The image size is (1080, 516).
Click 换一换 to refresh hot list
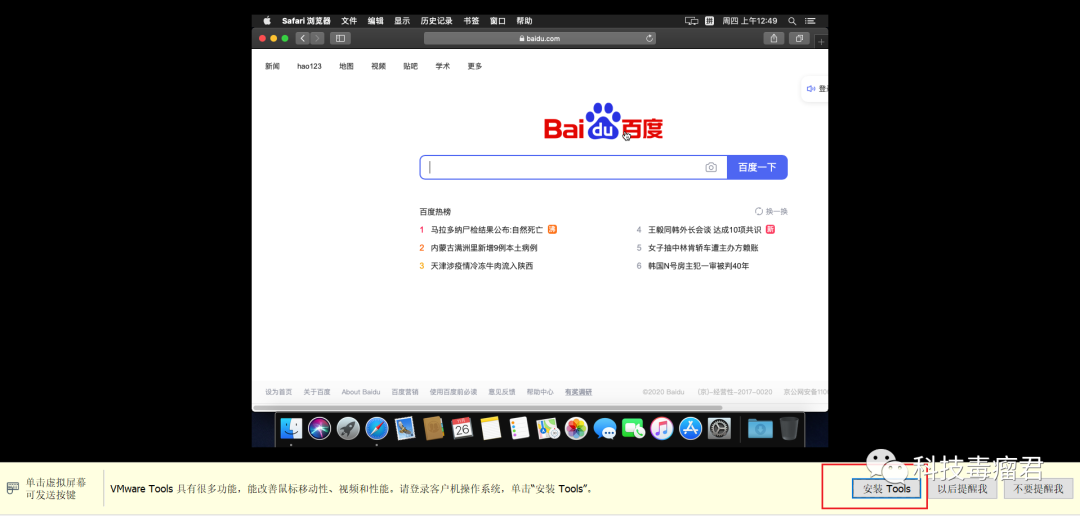click(x=771, y=211)
